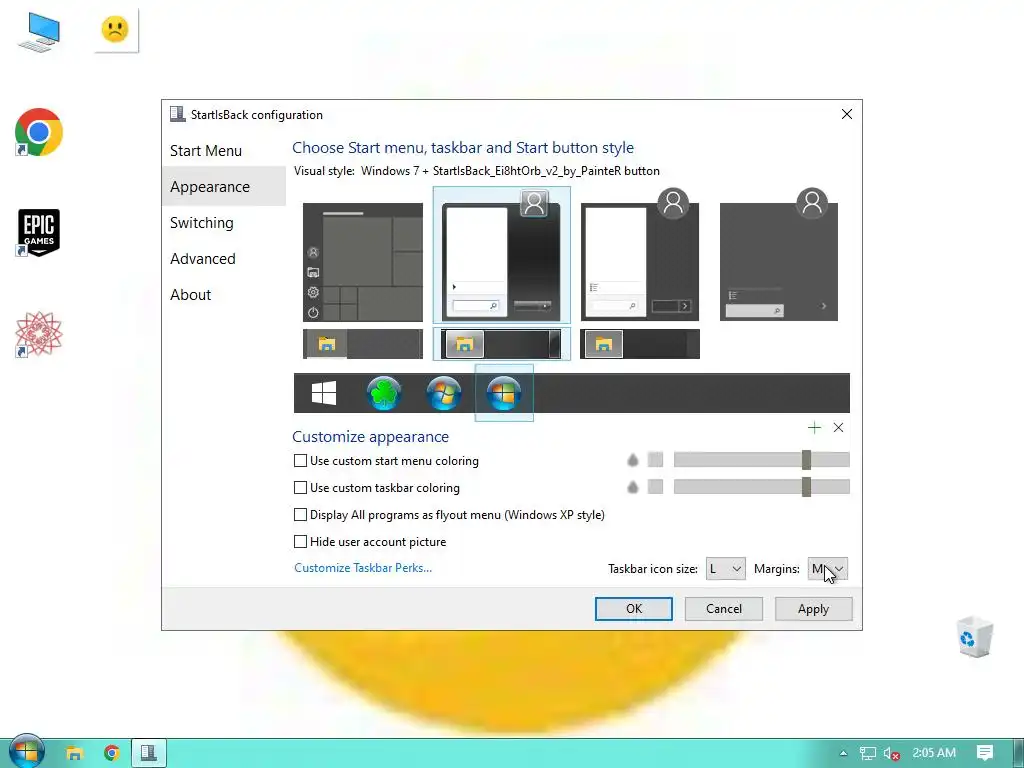Screen dimensions: 1024x768
Task: Click StartIsBack window title icon
Action: tap(177, 114)
